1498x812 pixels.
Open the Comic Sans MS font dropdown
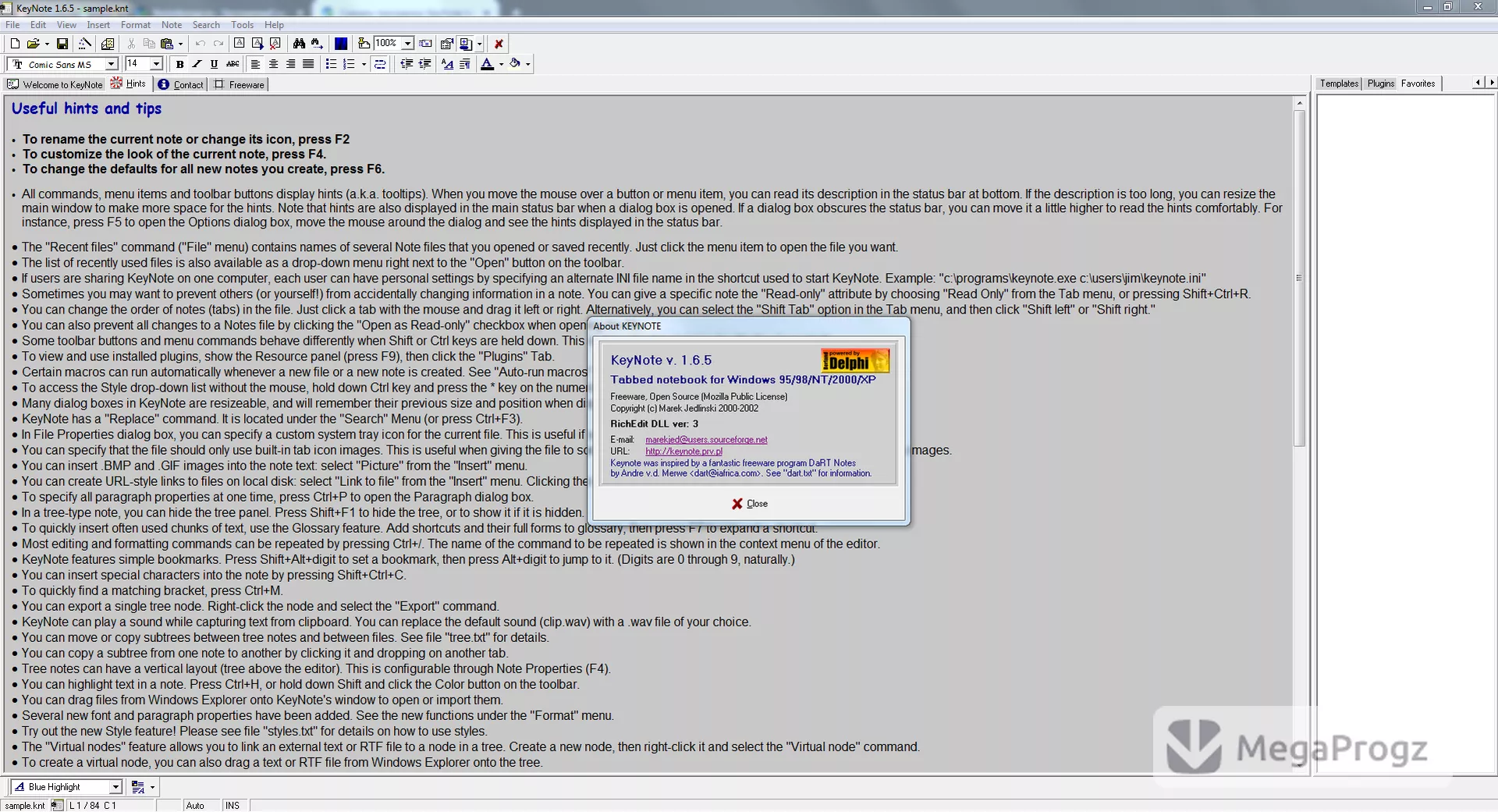tap(111, 64)
